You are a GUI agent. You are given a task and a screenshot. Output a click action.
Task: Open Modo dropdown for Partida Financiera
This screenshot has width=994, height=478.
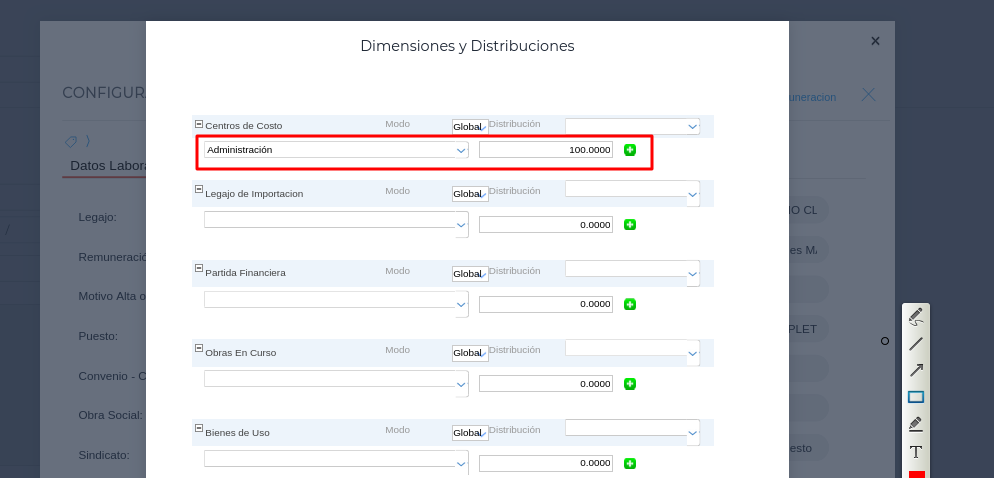[x=470, y=273]
